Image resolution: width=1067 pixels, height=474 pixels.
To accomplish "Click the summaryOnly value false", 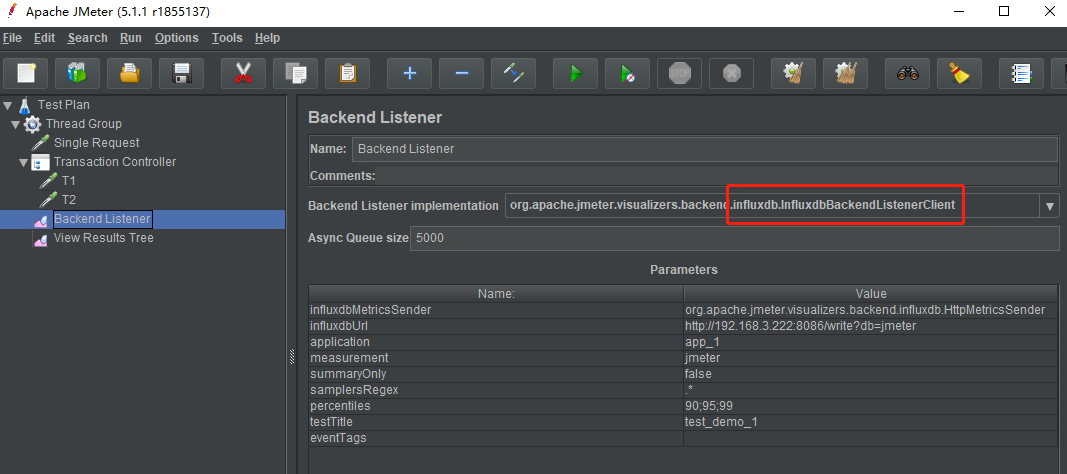I will (x=871, y=374).
